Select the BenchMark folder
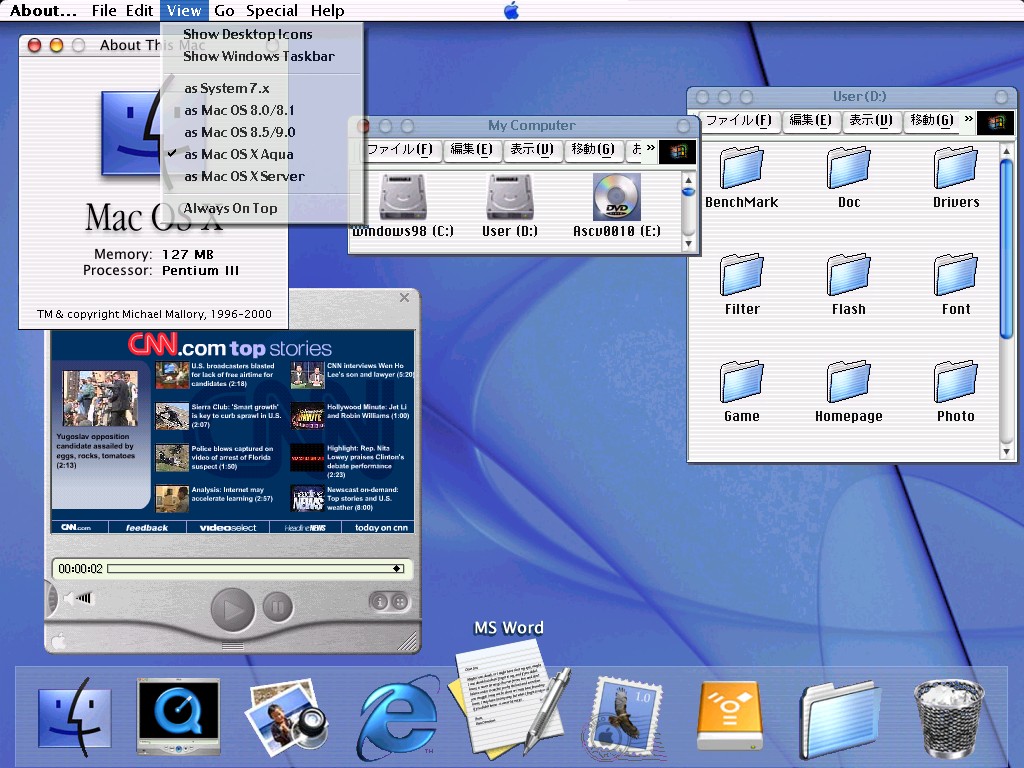 point(741,168)
